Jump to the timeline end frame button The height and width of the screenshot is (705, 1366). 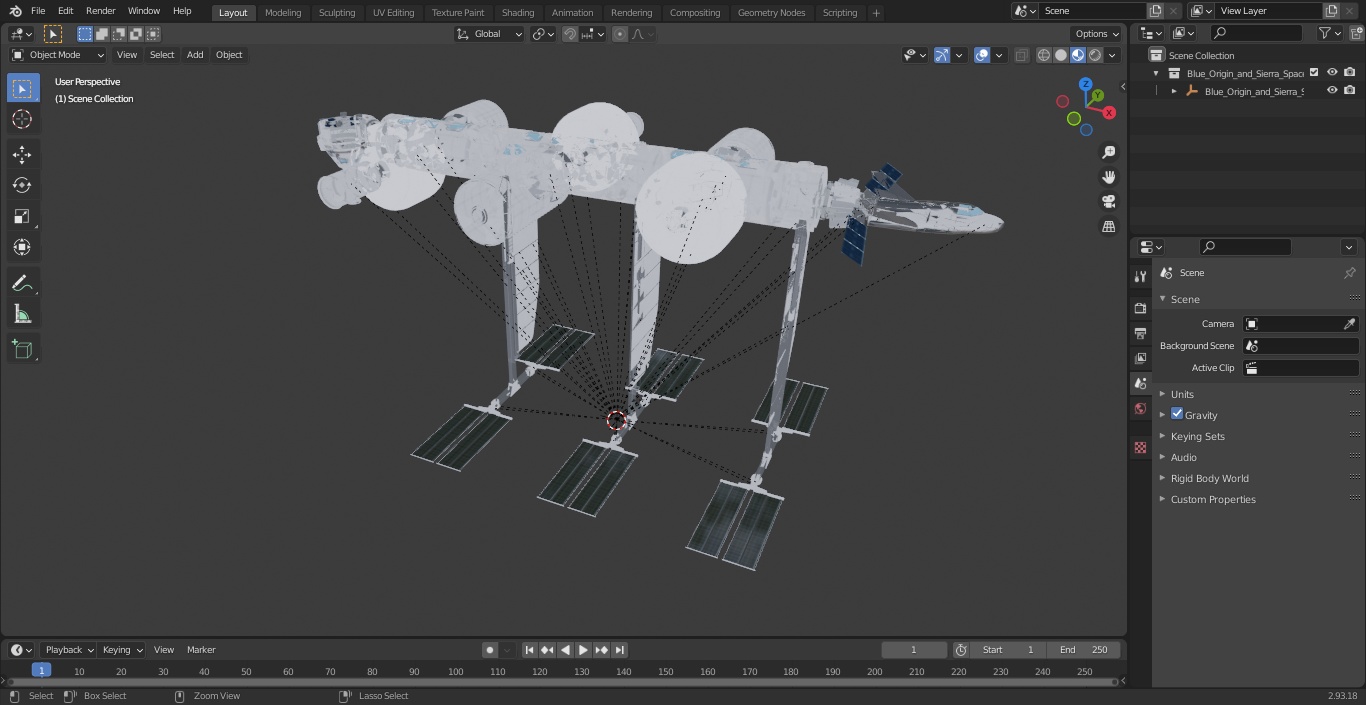point(619,650)
